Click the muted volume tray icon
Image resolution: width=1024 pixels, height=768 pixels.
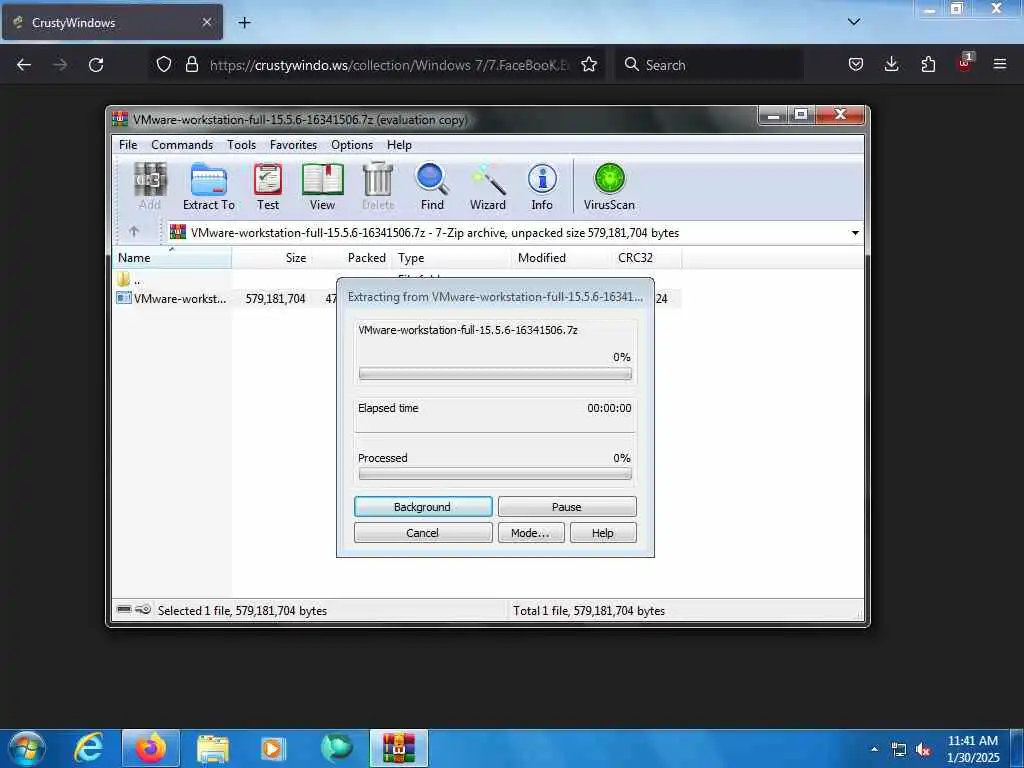tap(923, 750)
